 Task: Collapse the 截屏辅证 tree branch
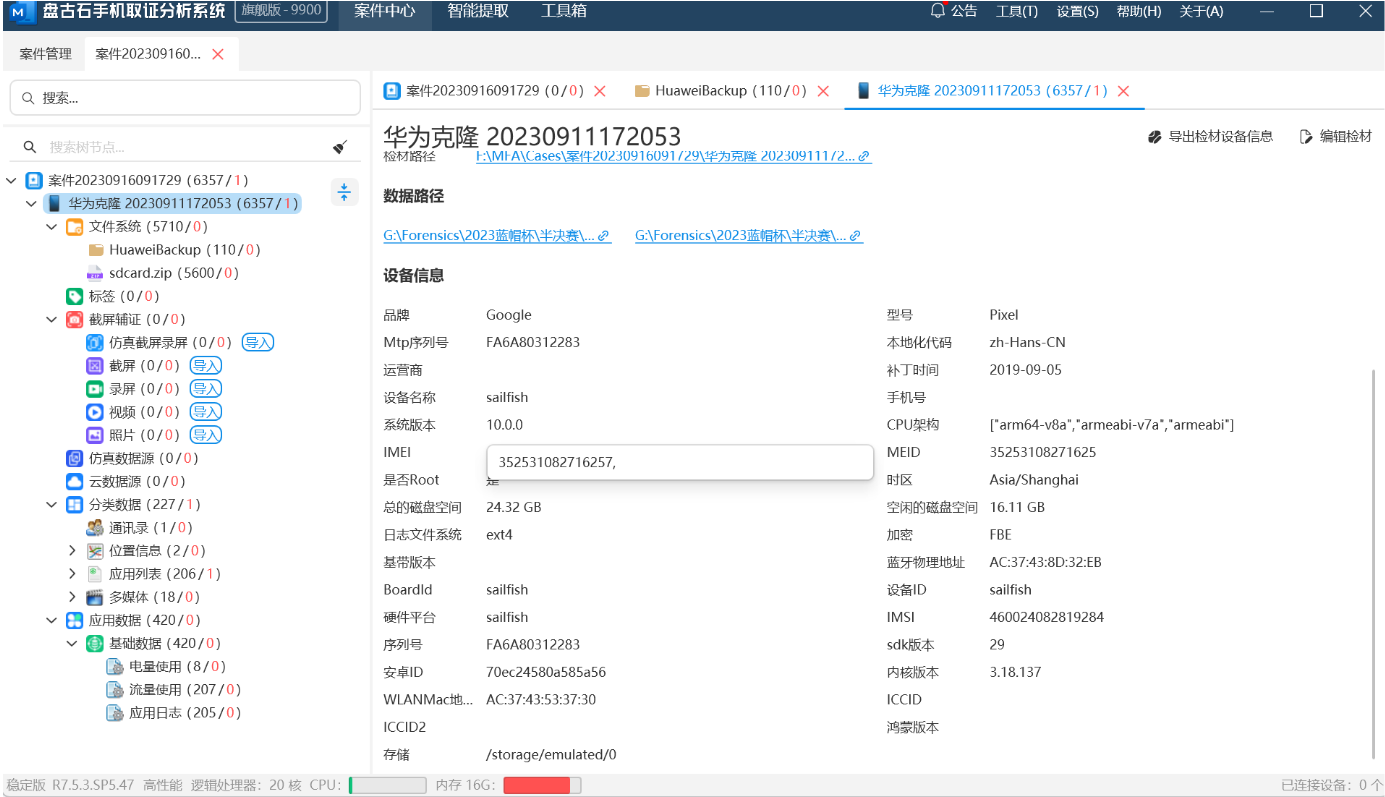pos(52,320)
